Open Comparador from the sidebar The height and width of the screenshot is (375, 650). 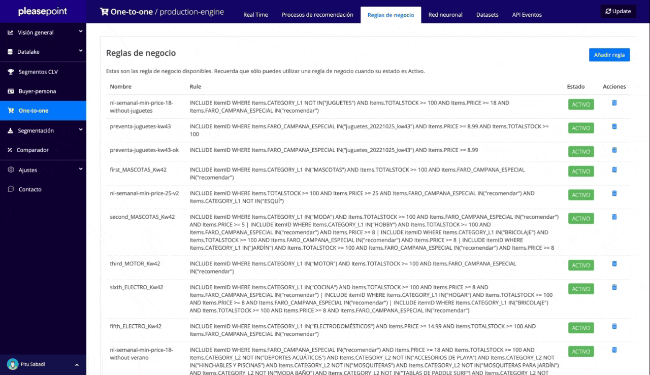pyautogui.click(x=32, y=150)
